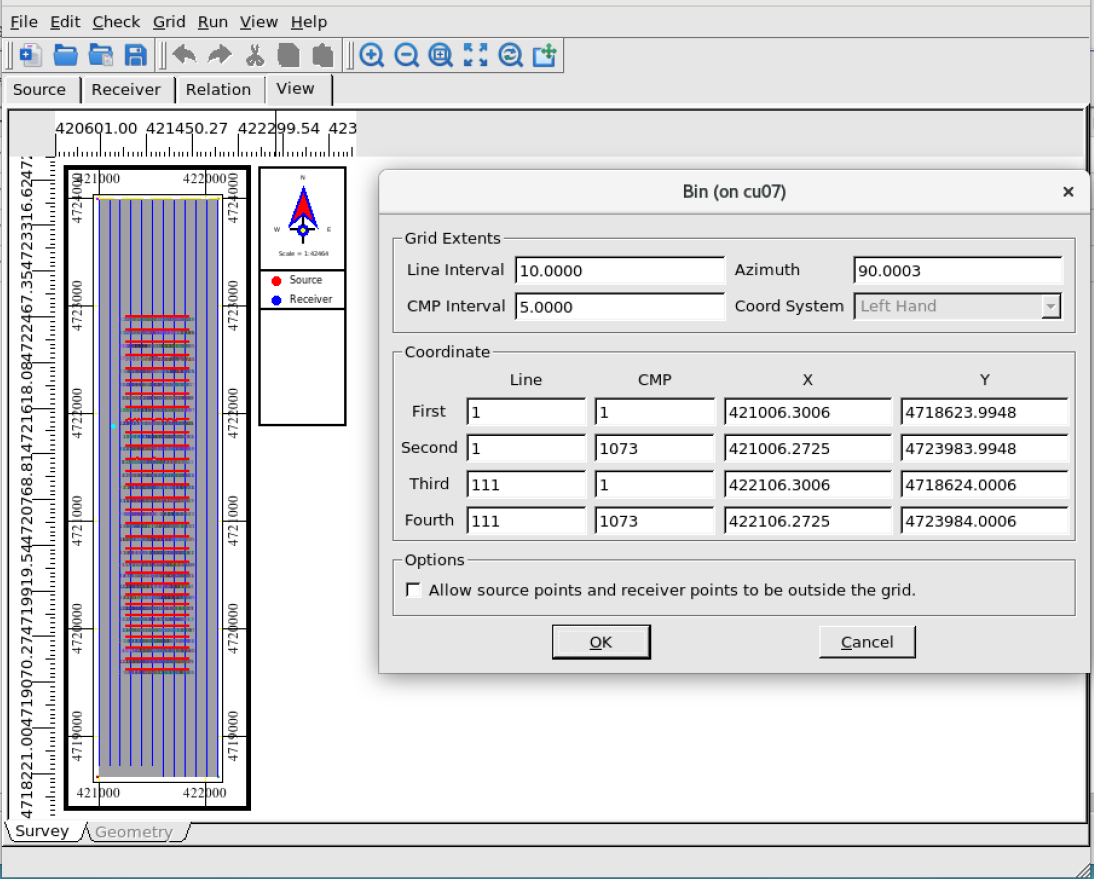Expand the Coord System dropdown

(x=1050, y=306)
